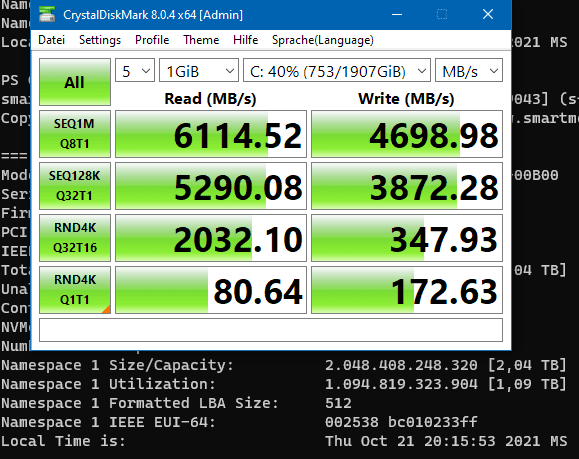Click the Local Time is: label in terminal
The image size is (579, 459).
[x=63, y=441]
